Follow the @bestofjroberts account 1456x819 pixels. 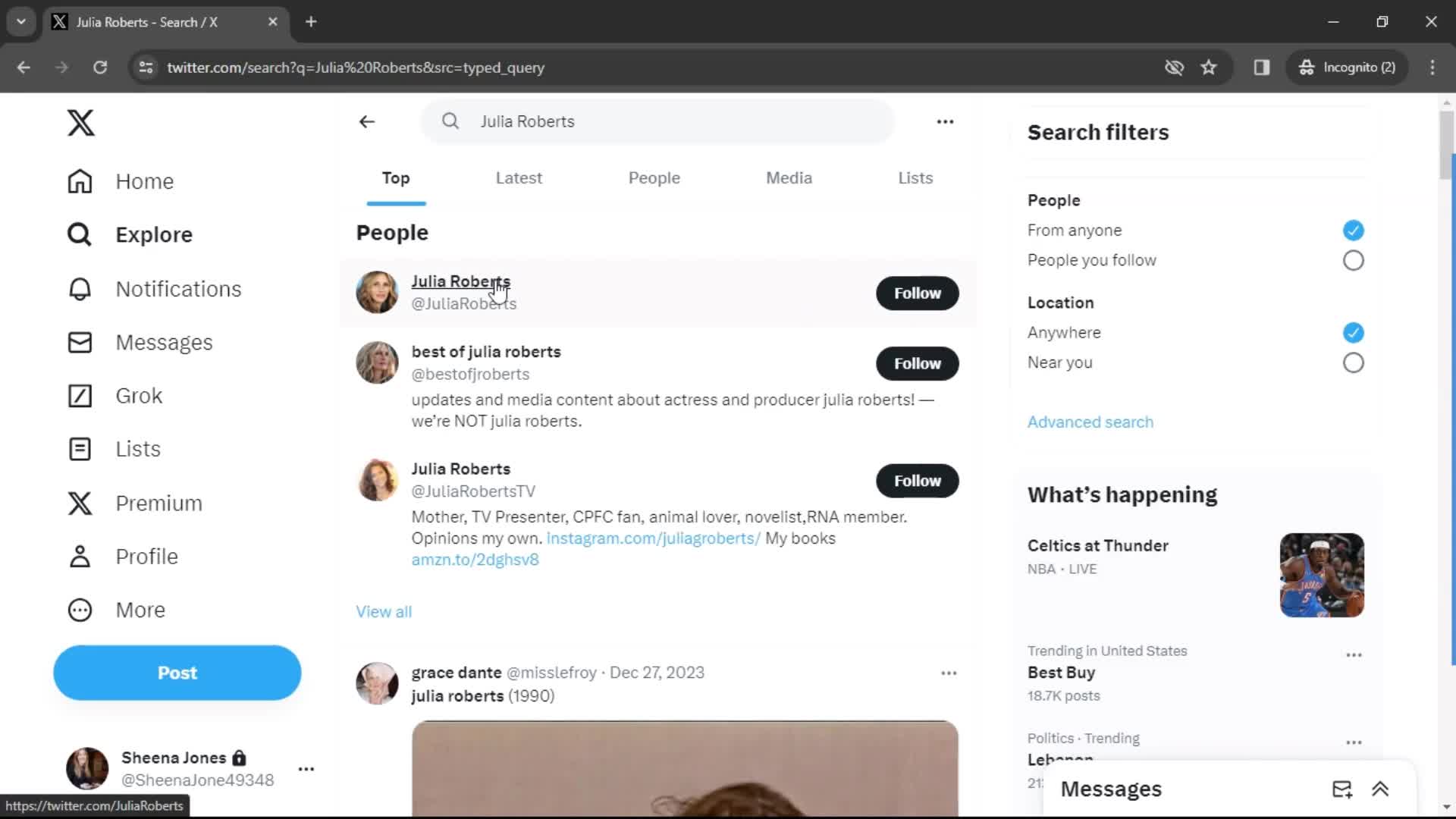click(917, 363)
